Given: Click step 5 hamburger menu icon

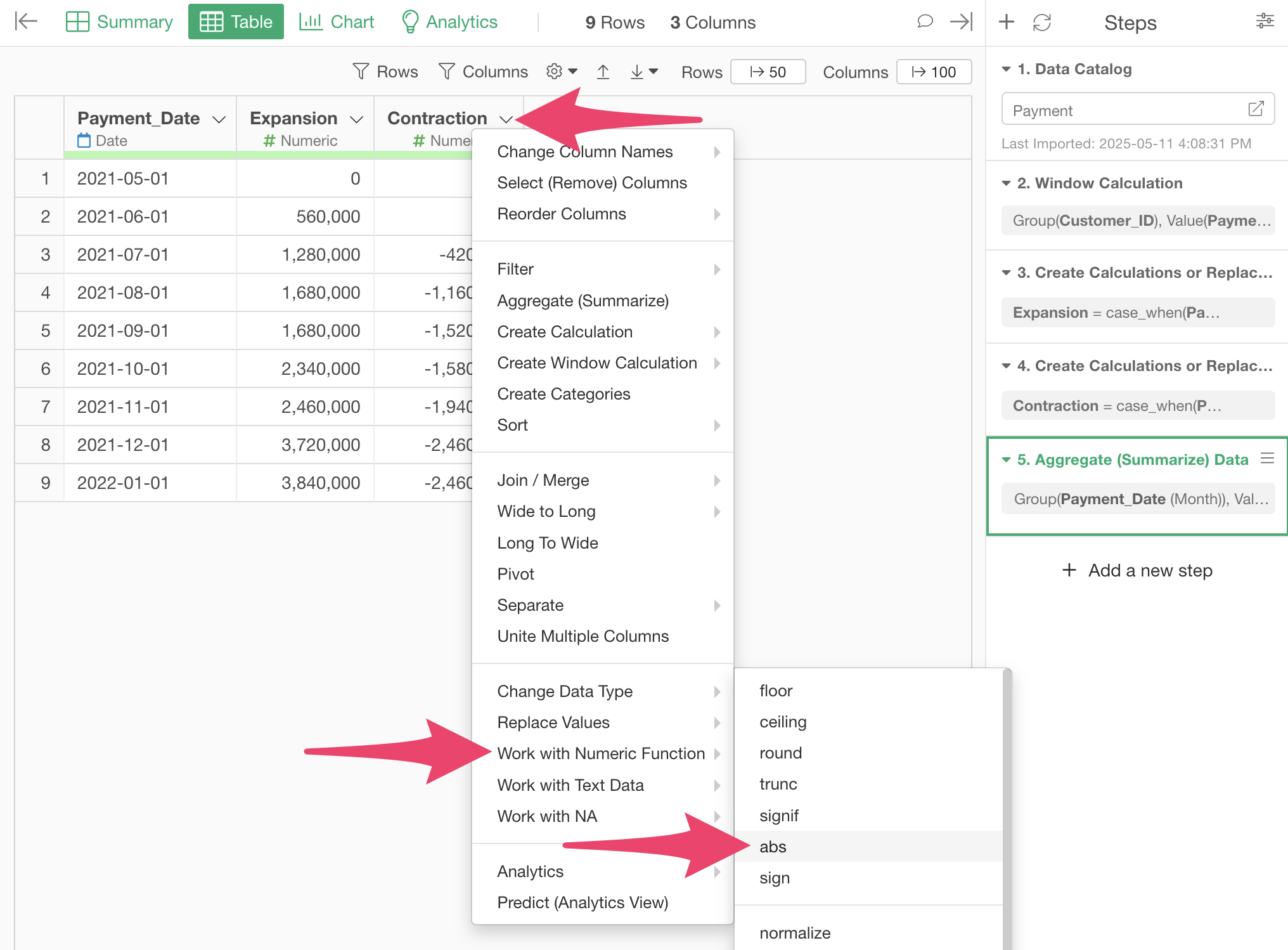Looking at the screenshot, I should click(1267, 459).
